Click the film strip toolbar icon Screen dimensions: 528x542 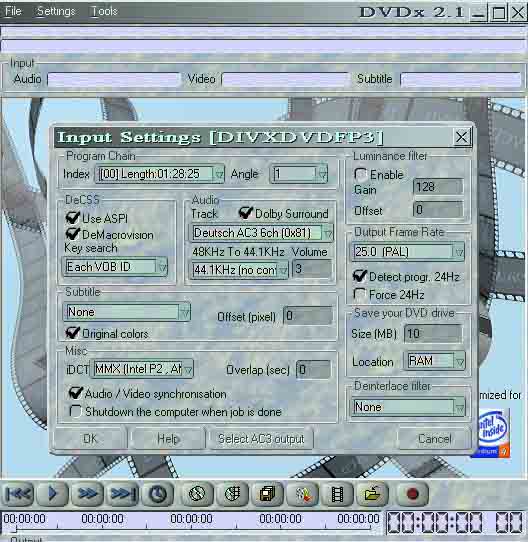(x=337, y=494)
